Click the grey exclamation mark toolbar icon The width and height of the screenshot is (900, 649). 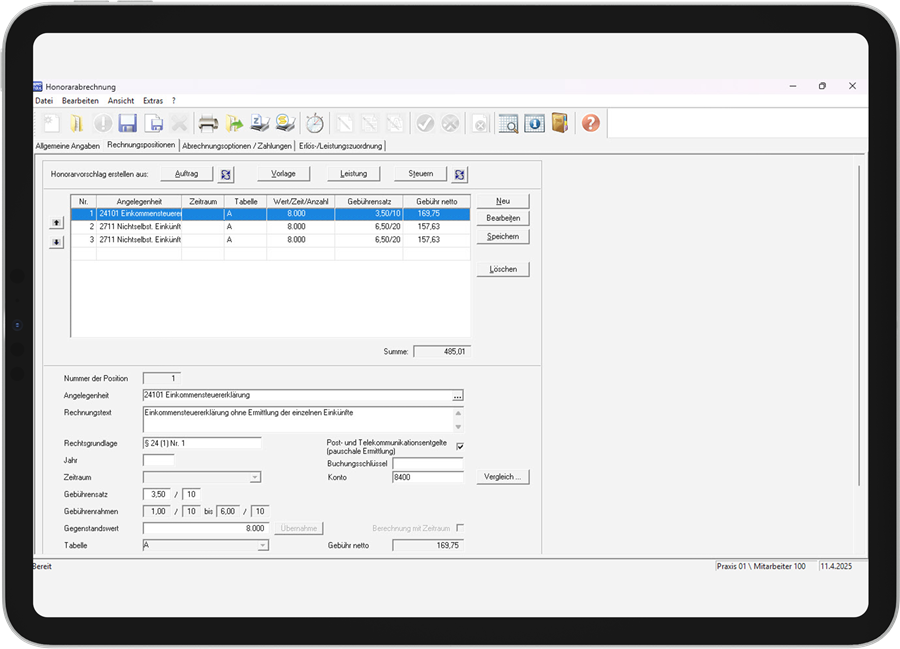pyautogui.click(x=103, y=123)
